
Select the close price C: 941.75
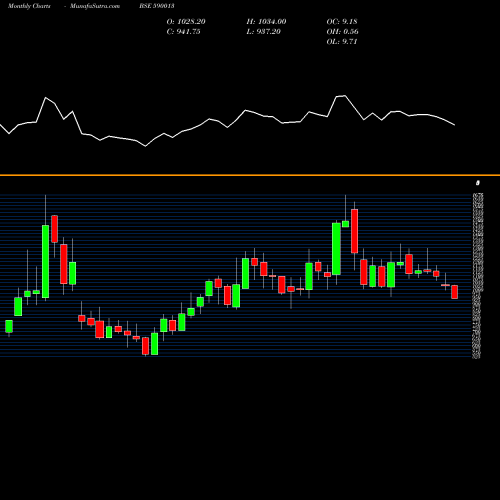(x=184, y=32)
